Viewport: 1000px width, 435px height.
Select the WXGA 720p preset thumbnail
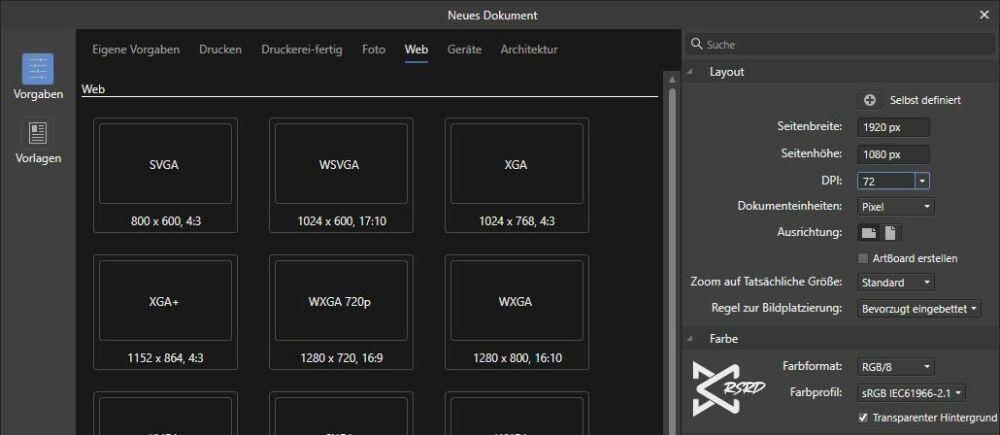pos(340,301)
